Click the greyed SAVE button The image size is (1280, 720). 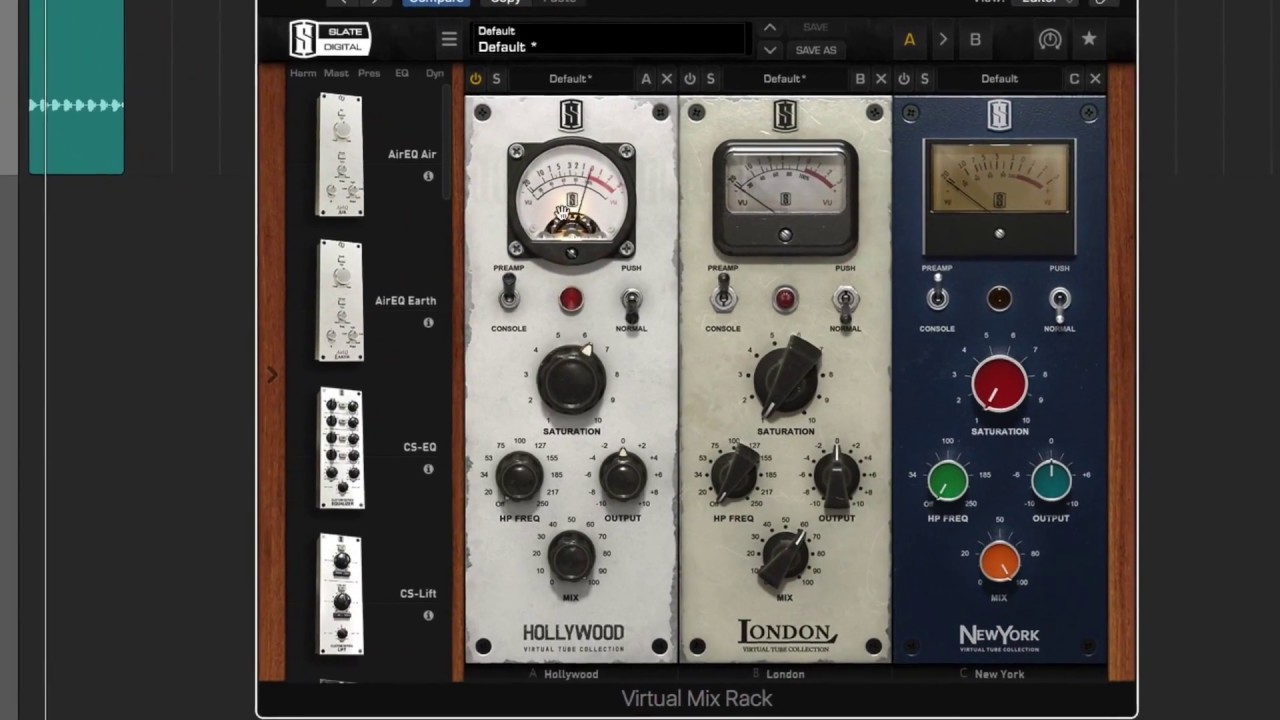pyautogui.click(x=816, y=28)
